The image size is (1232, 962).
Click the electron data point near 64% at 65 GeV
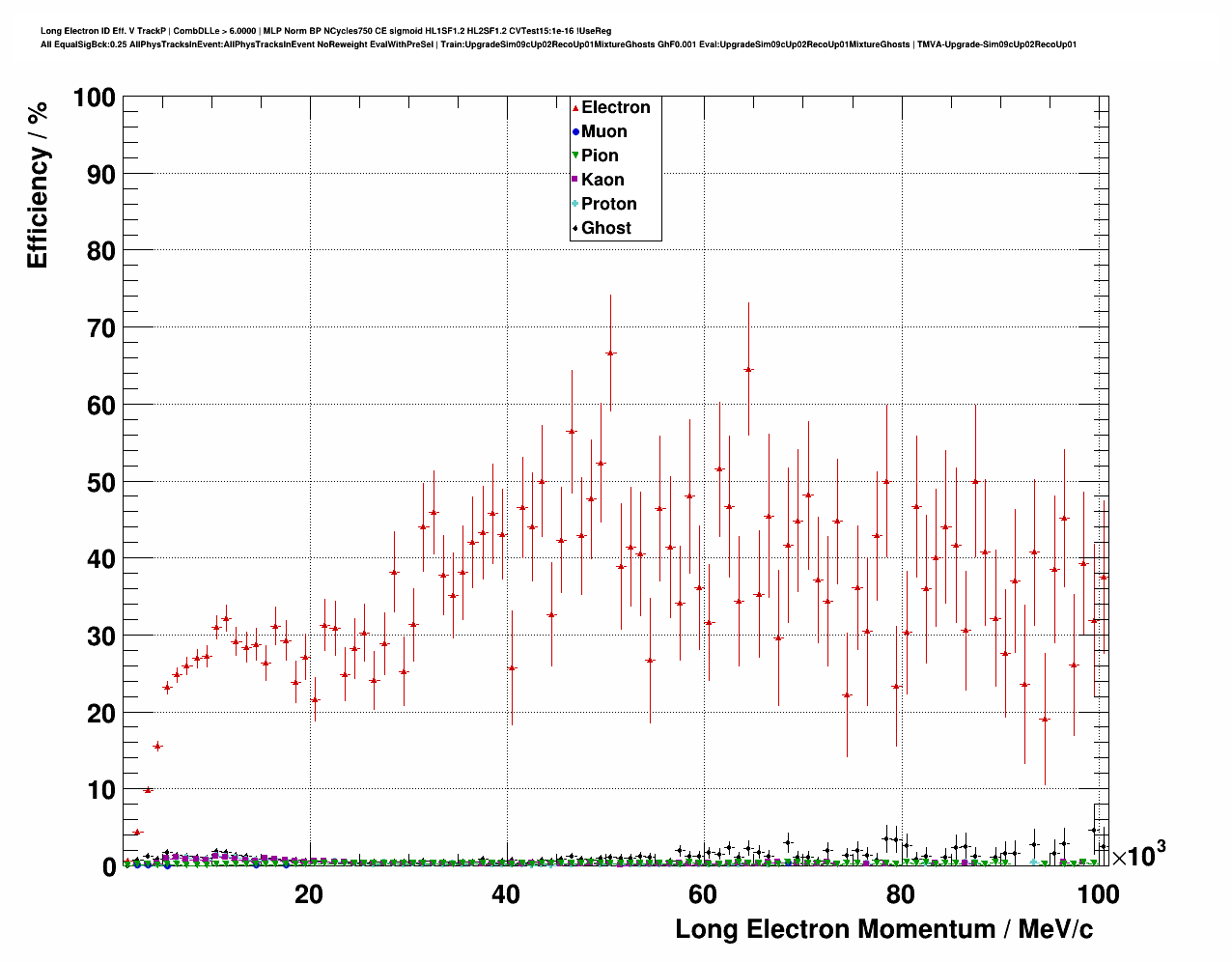point(748,369)
